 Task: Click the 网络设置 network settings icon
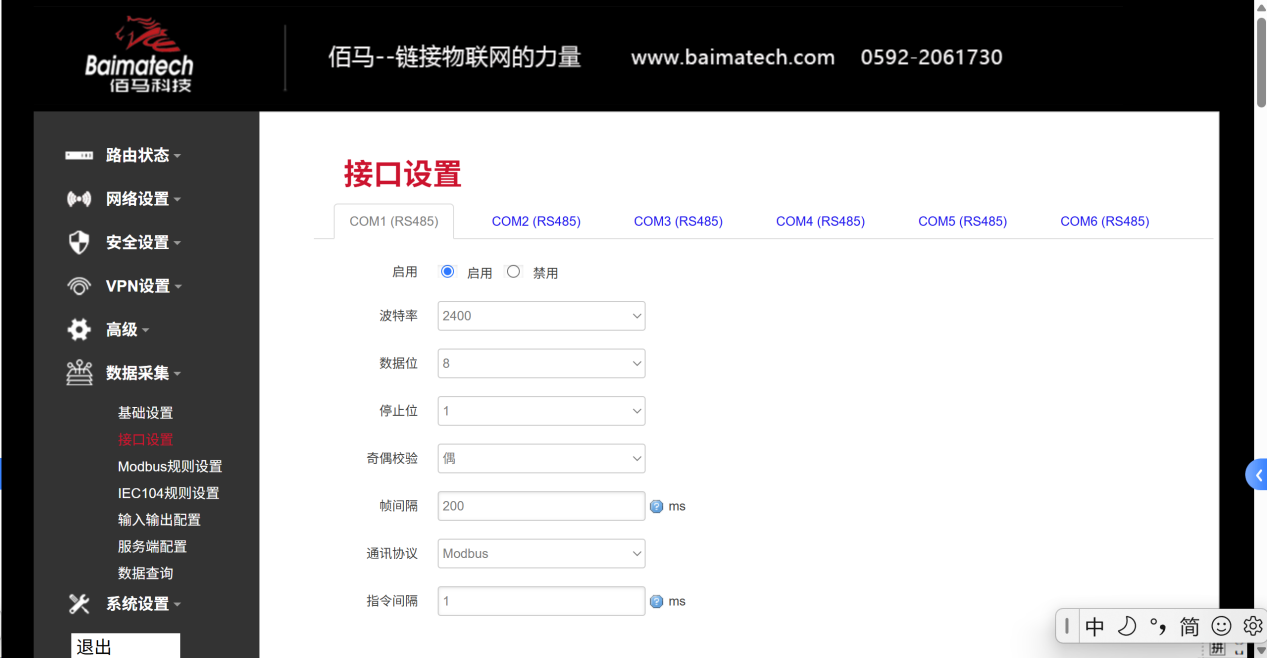(78, 198)
